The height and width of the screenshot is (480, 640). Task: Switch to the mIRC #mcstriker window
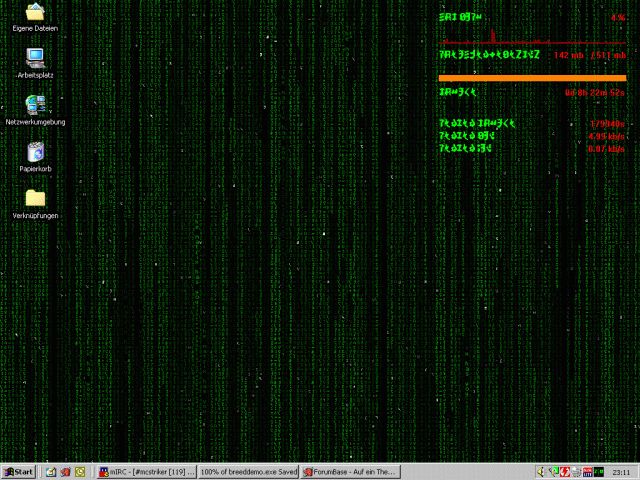[x=147, y=472]
